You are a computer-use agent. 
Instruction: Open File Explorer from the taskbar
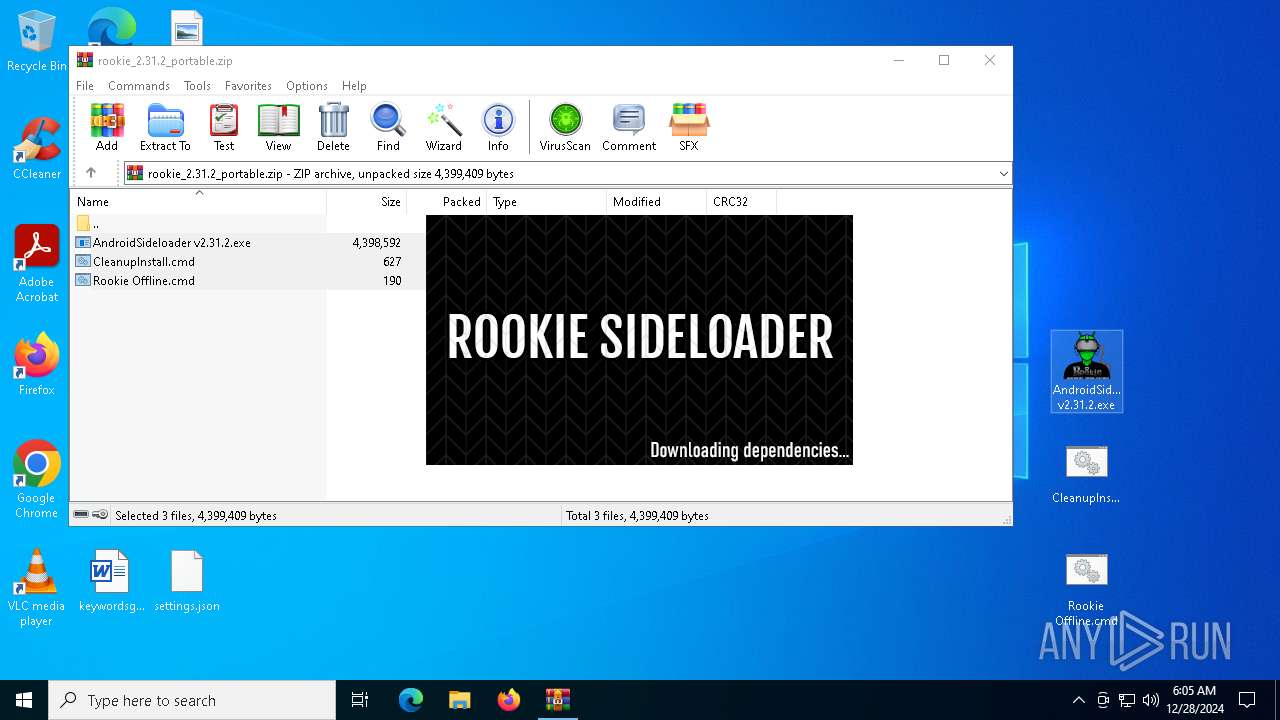click(459, 700)
